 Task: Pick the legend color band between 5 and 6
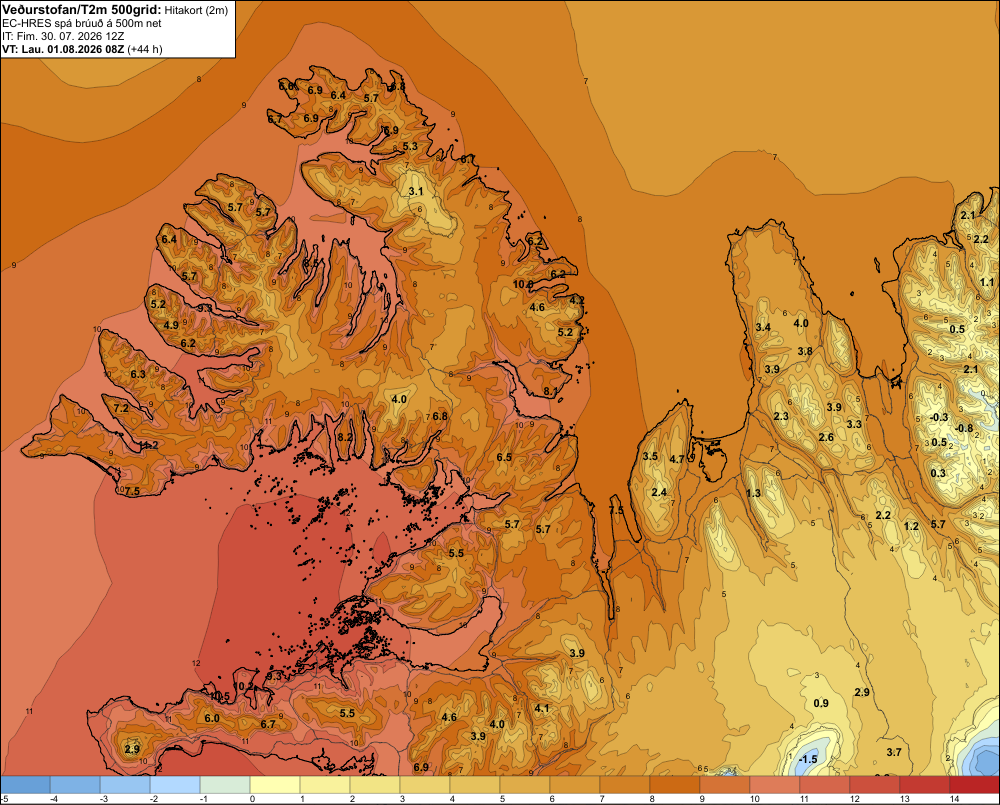pyautogui.click(x=525, y=785)
